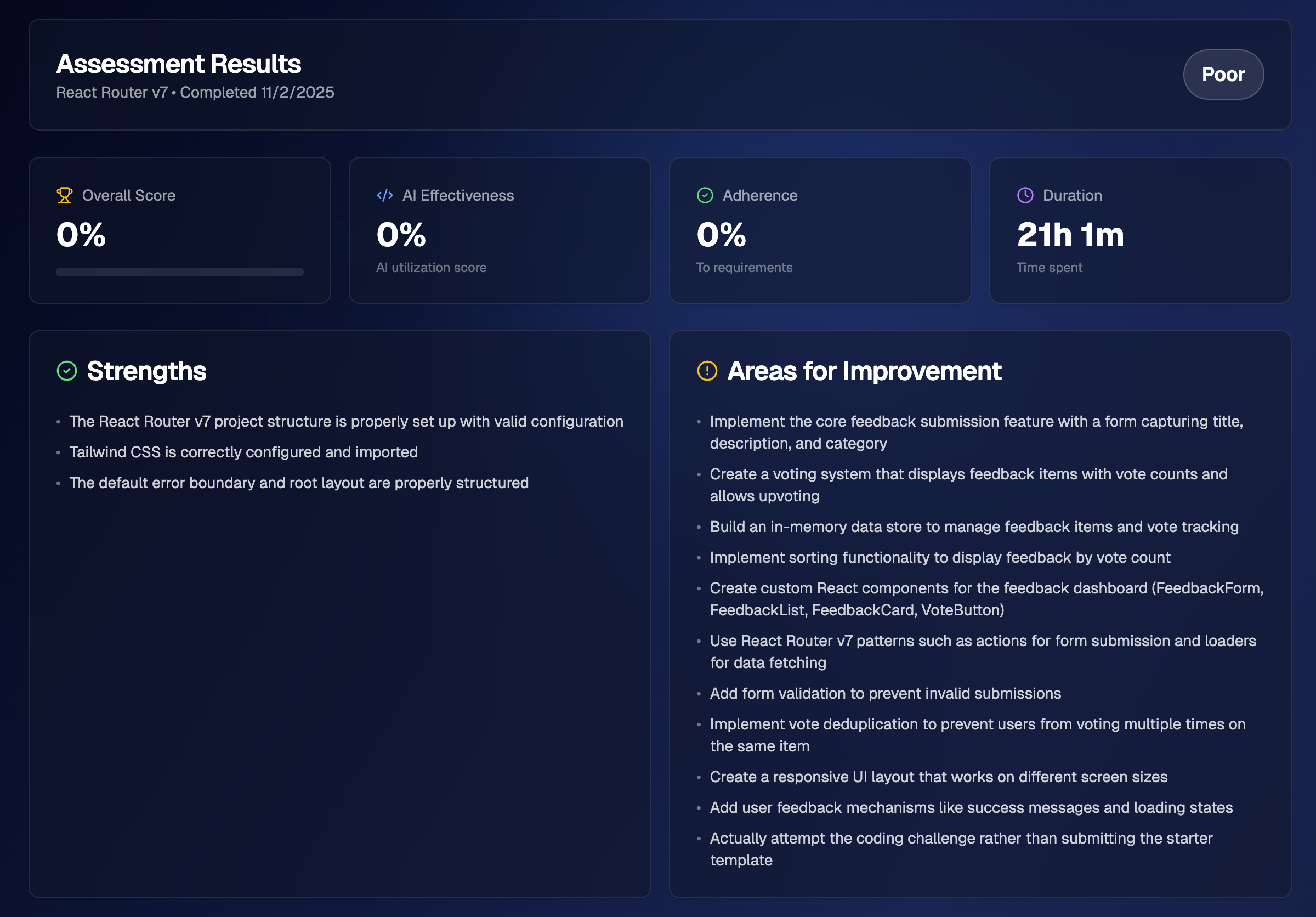Select the purple clock icon on the Duration card
The height and width of the screenshot is (917, 1316).
tap(1024, 195)
